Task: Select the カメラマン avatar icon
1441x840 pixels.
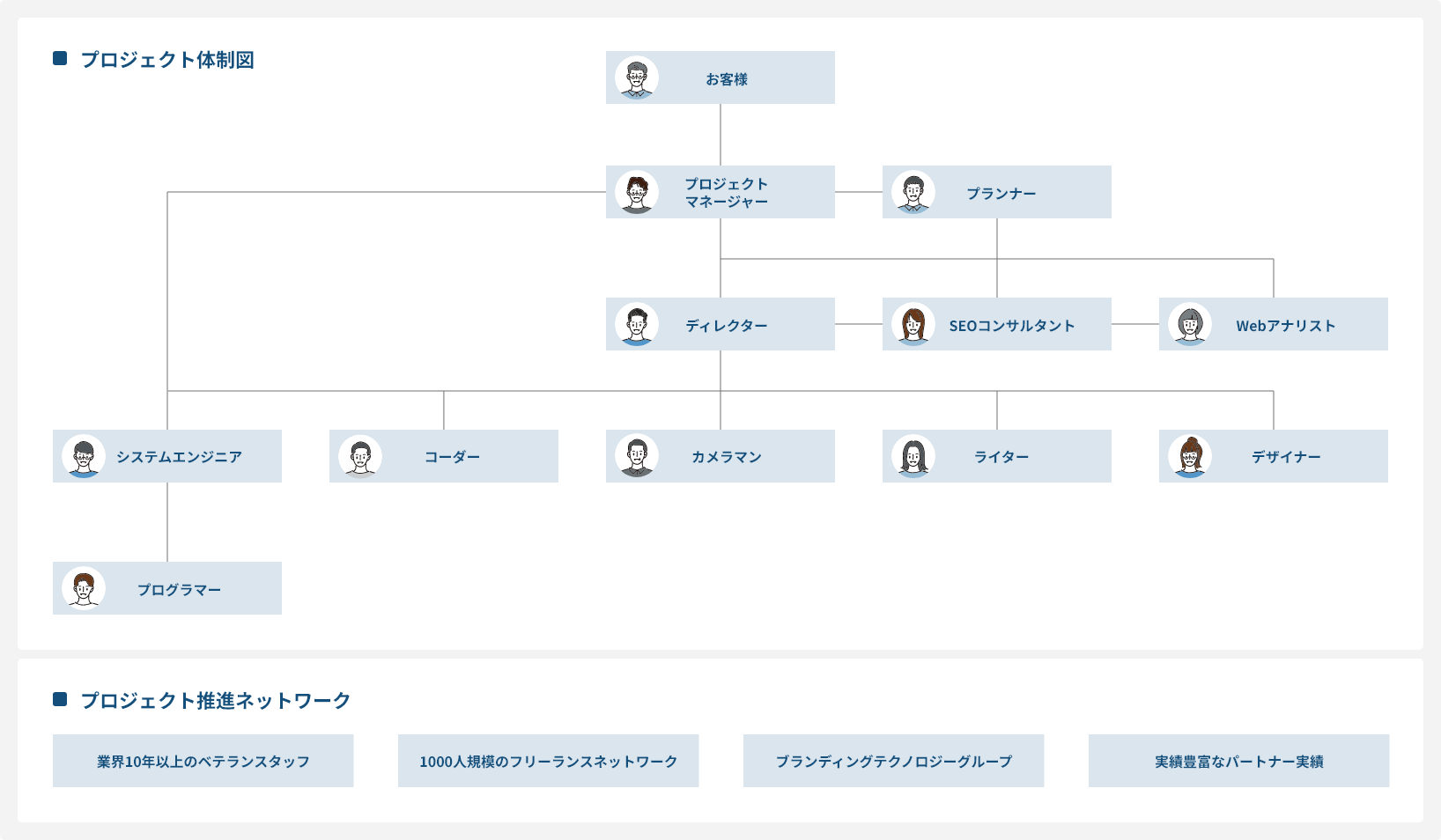Action: 637,456
